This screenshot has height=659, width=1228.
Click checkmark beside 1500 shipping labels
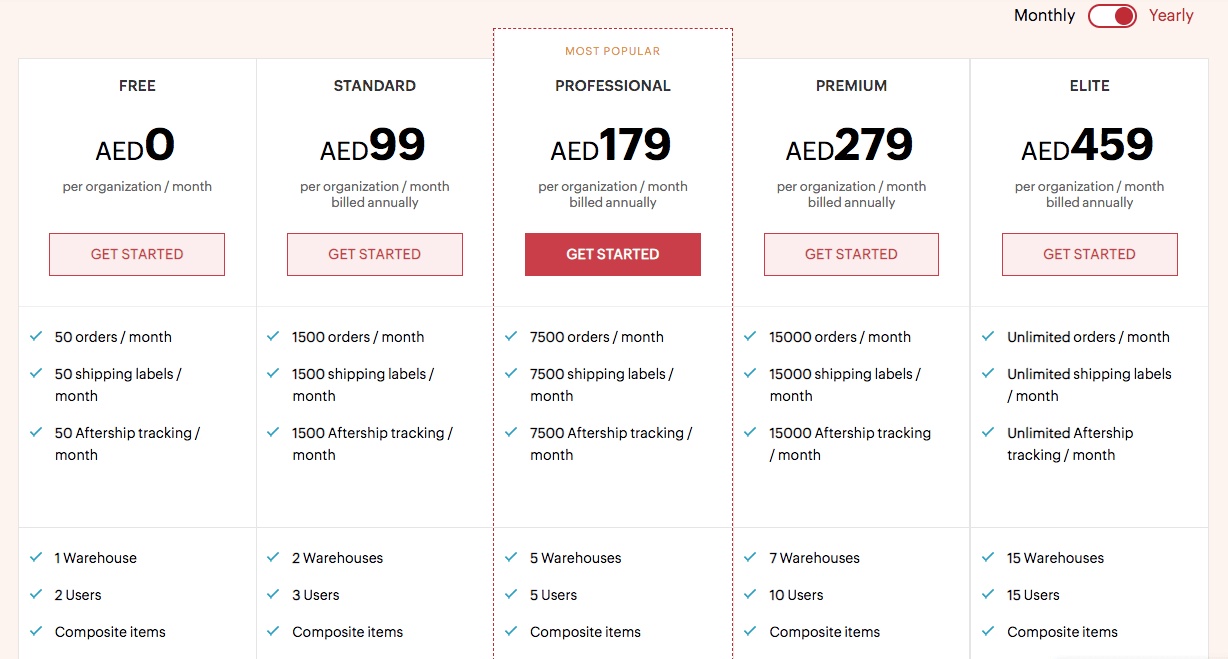coord(273,374)
